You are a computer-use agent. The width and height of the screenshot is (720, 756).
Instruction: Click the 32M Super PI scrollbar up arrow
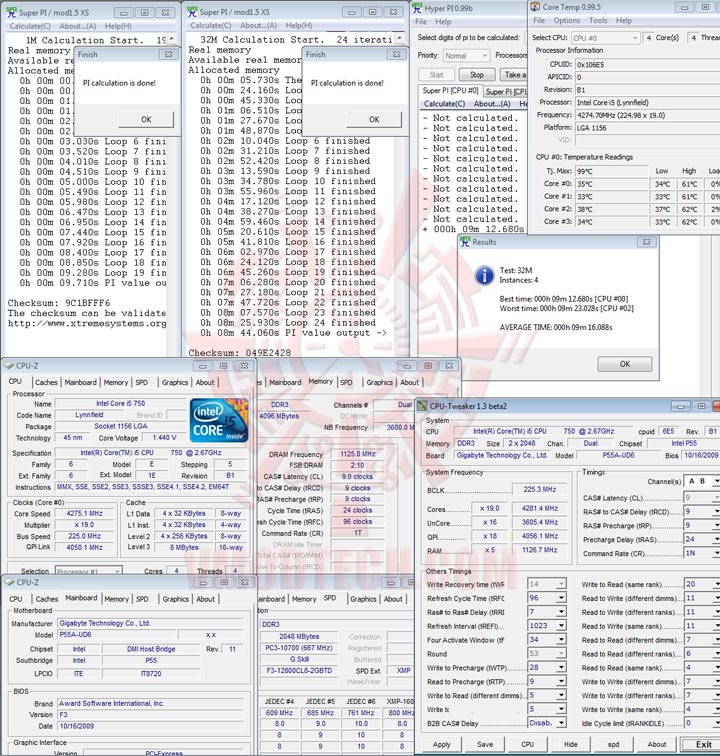pyautogui.click(x=399, y=38)
